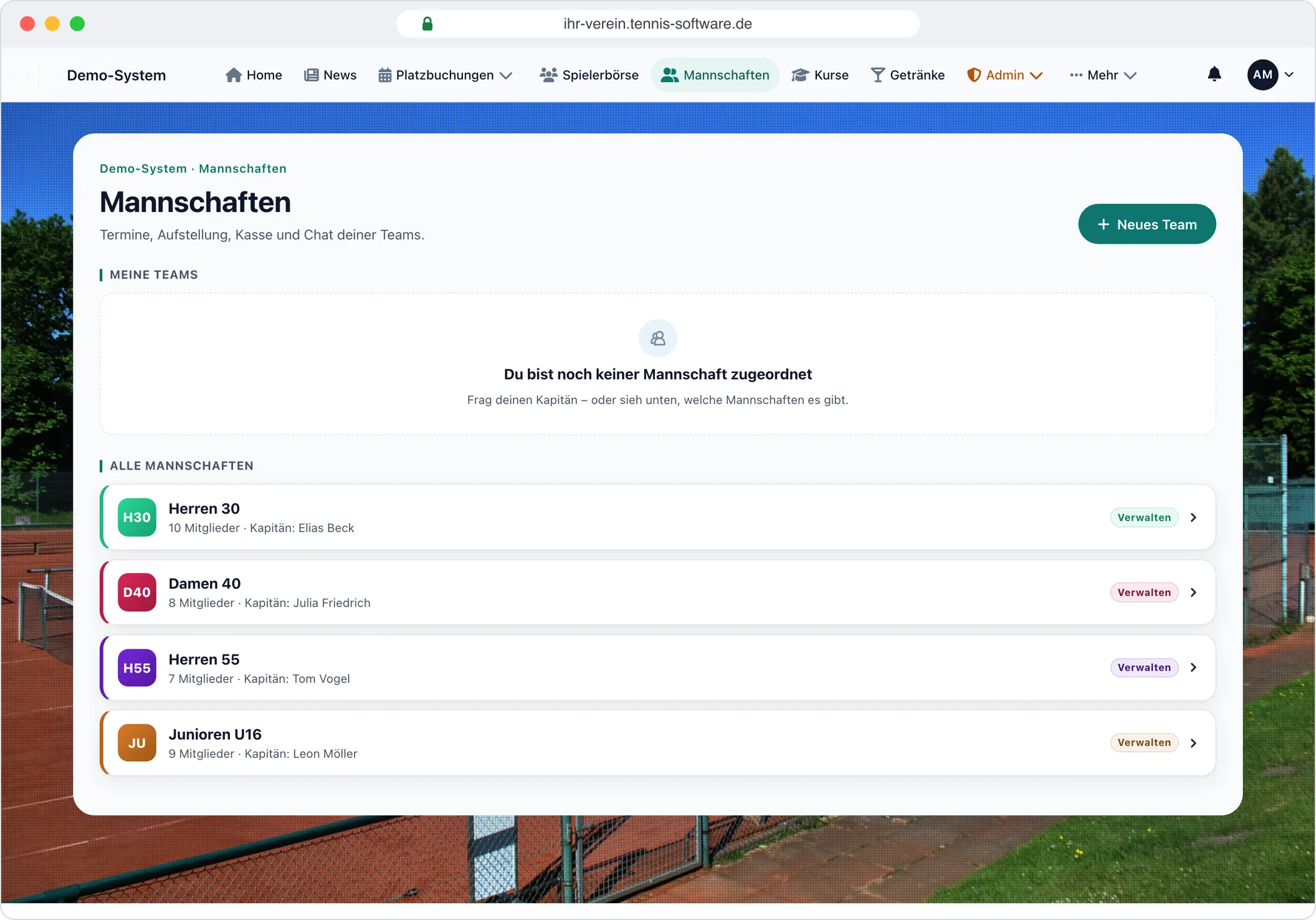Click Verwalten for Damen 40
The width and height of the screenshot is (1316, 920).
coord(1144,592)
